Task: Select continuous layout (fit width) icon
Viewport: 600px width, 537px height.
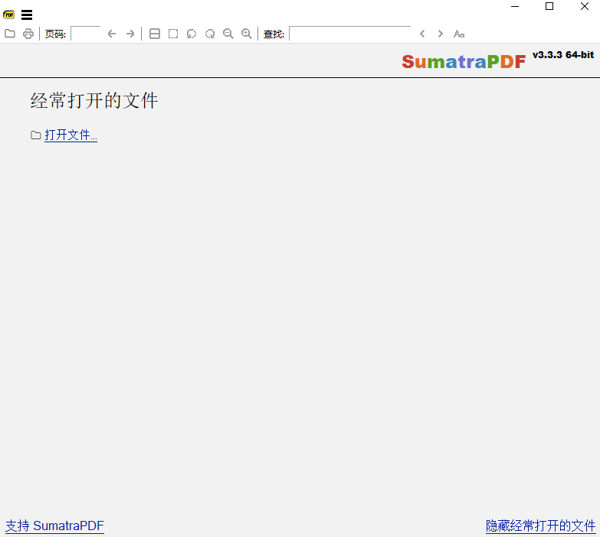Action: pos(155,34)
